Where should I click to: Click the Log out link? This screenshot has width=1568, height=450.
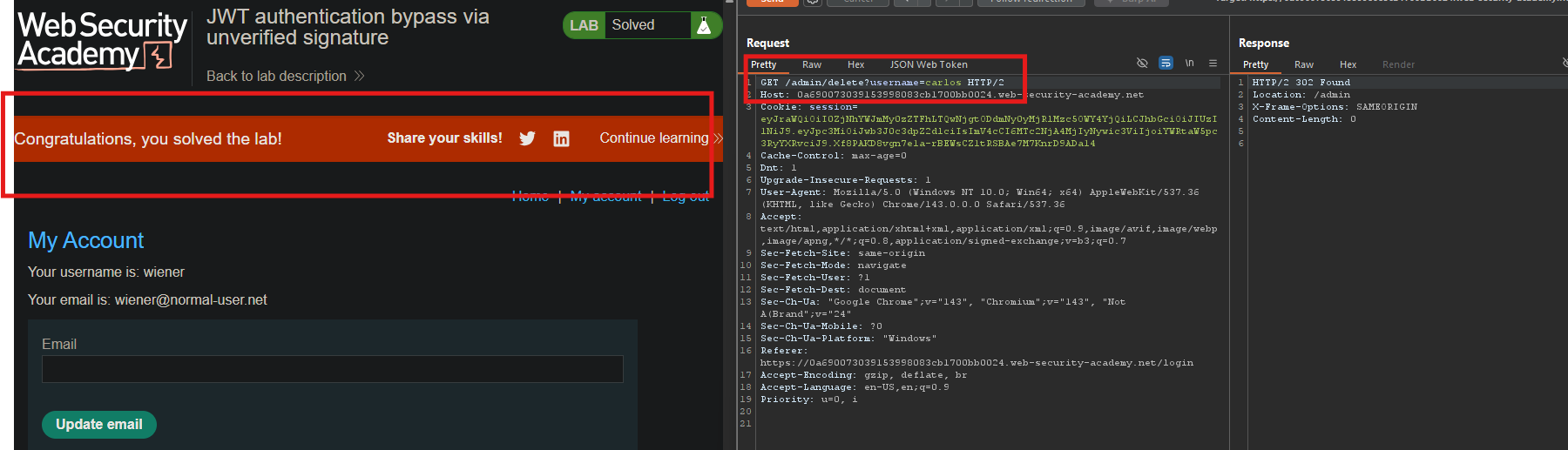pyautogui.click(x=686, y=197)
